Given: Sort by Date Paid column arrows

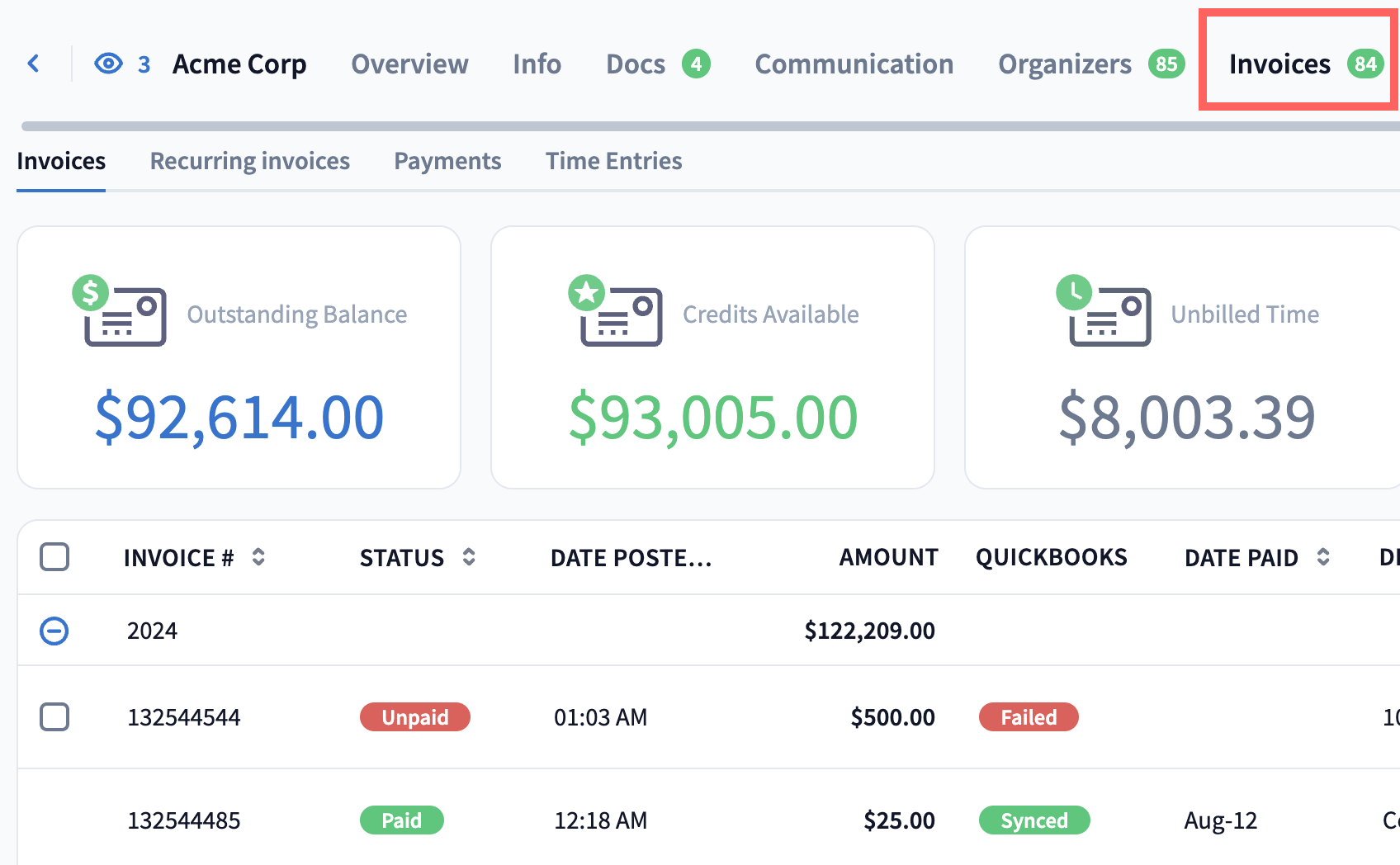Looking at the screenshot, I should [1323, 557].
